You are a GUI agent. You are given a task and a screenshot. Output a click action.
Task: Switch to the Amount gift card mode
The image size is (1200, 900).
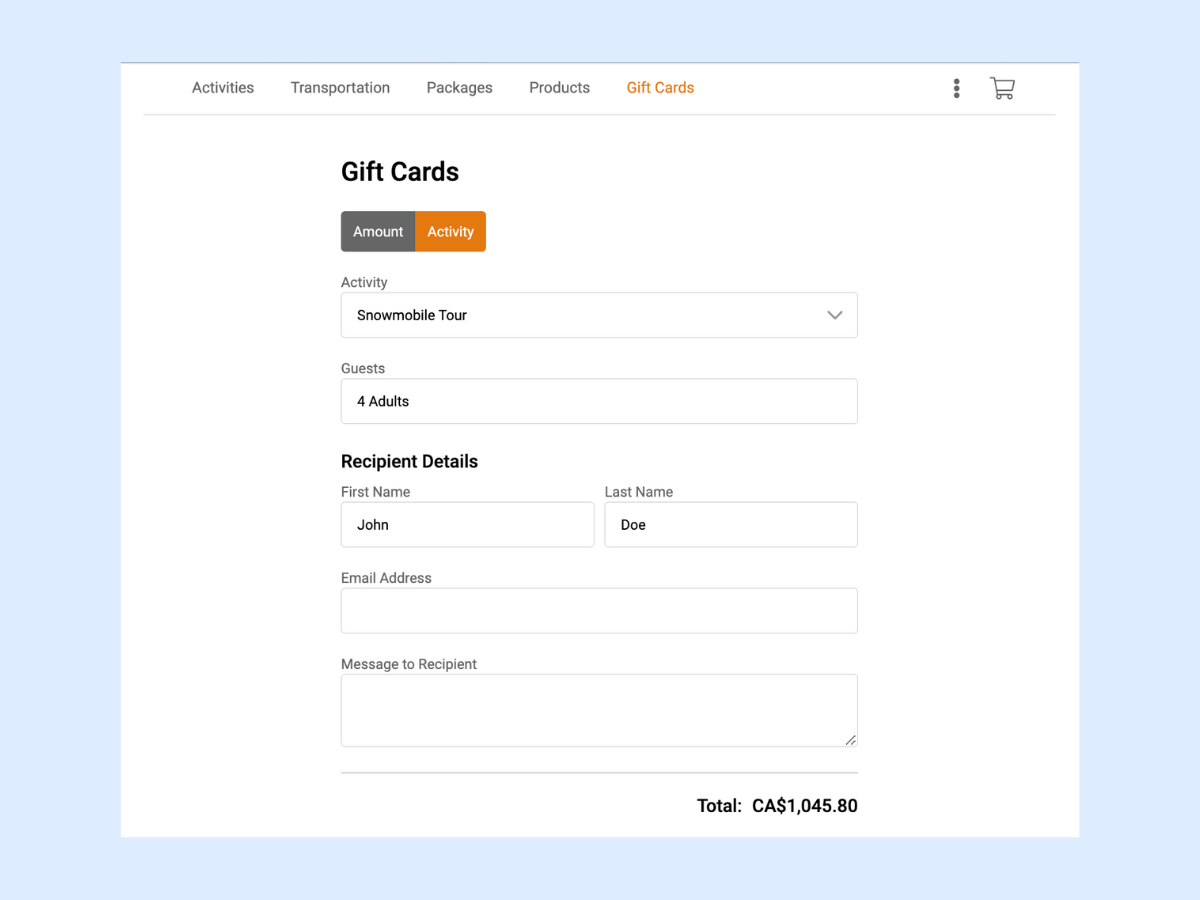coord(378,231)
